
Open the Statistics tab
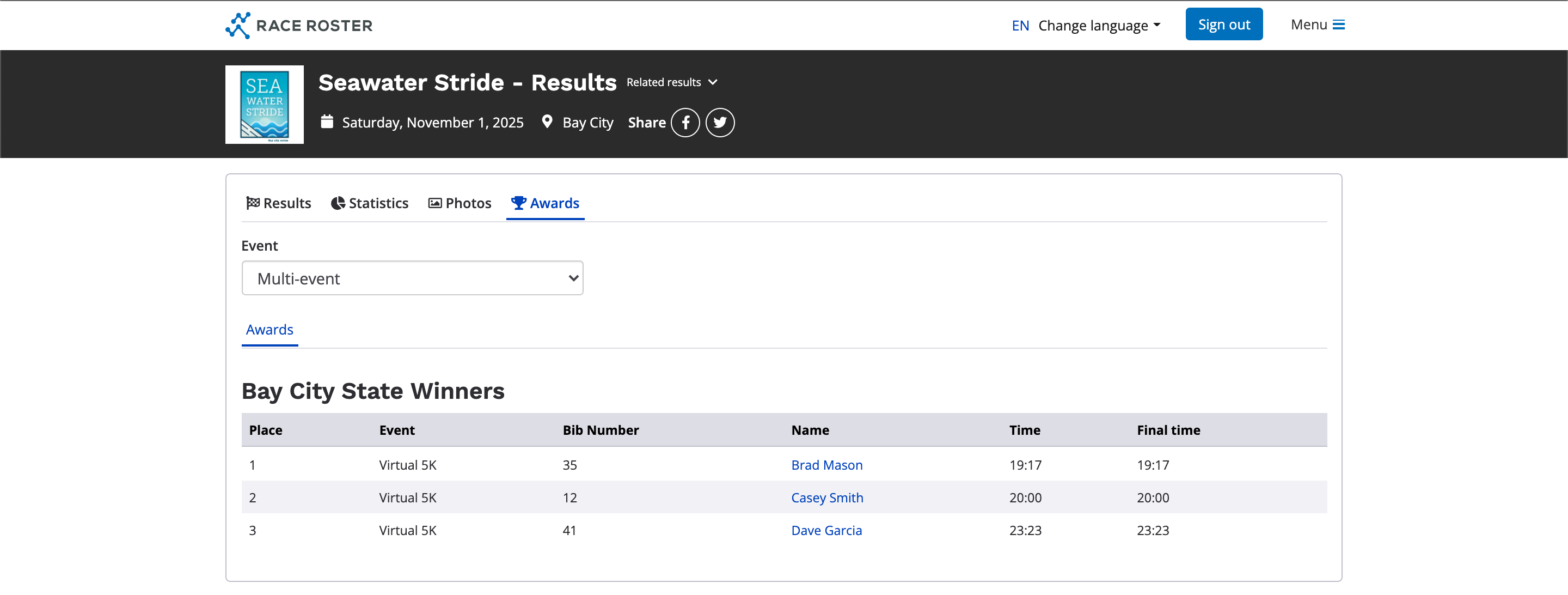(370, 203)
